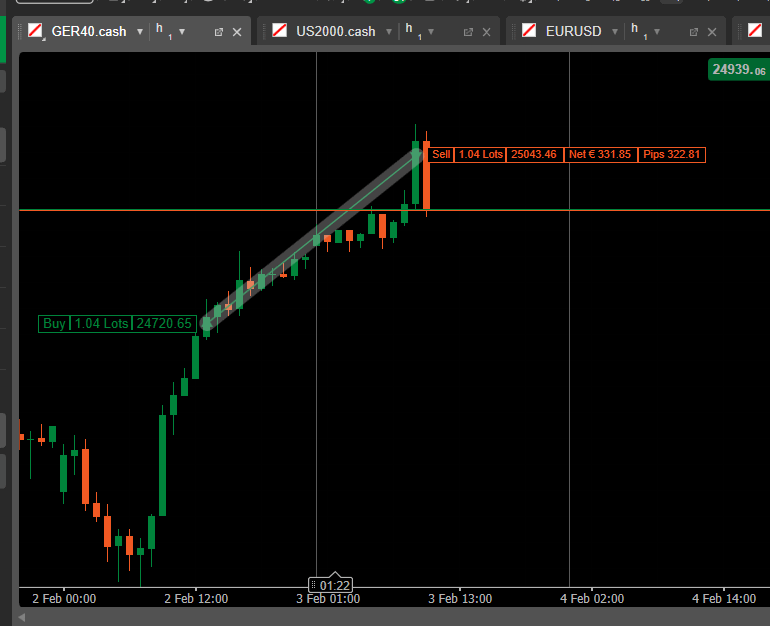Viewport: 770px width, 626px height.
Task: Click the Pips 322.81 box
Action: pyautogui.click(x=671, y=155)
